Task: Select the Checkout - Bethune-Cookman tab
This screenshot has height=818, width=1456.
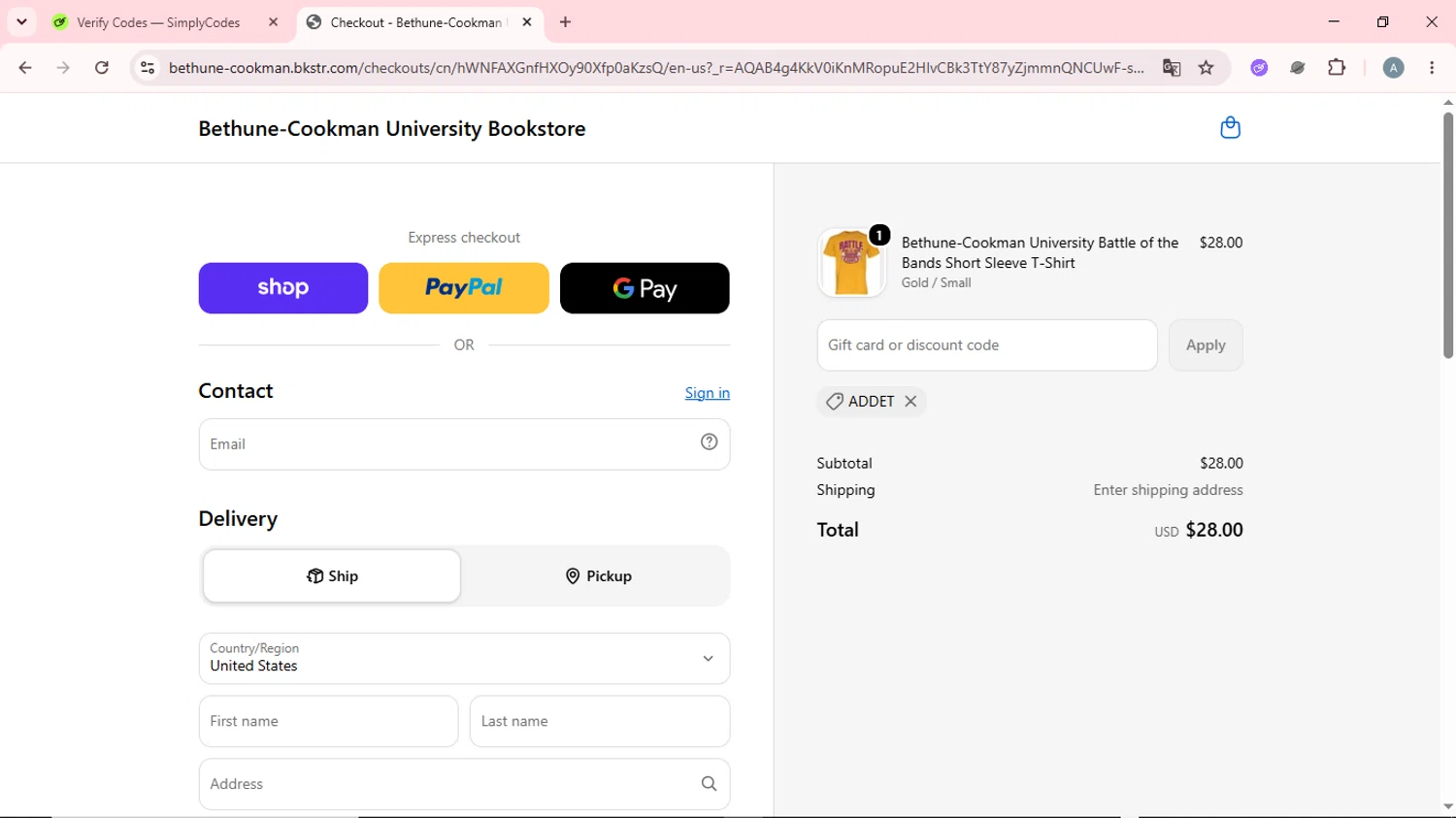Action: tap(419, 22)
